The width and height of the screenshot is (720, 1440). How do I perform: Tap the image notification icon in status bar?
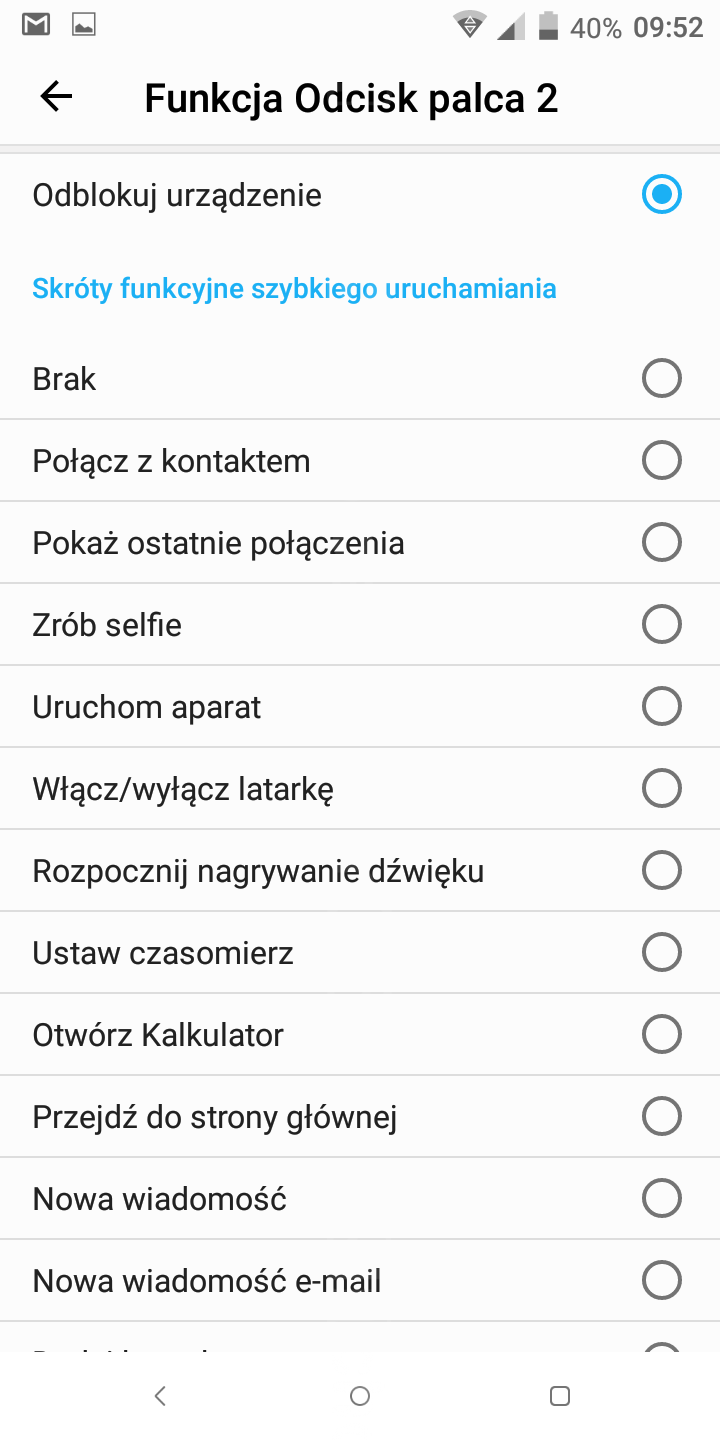click(84, 26)
